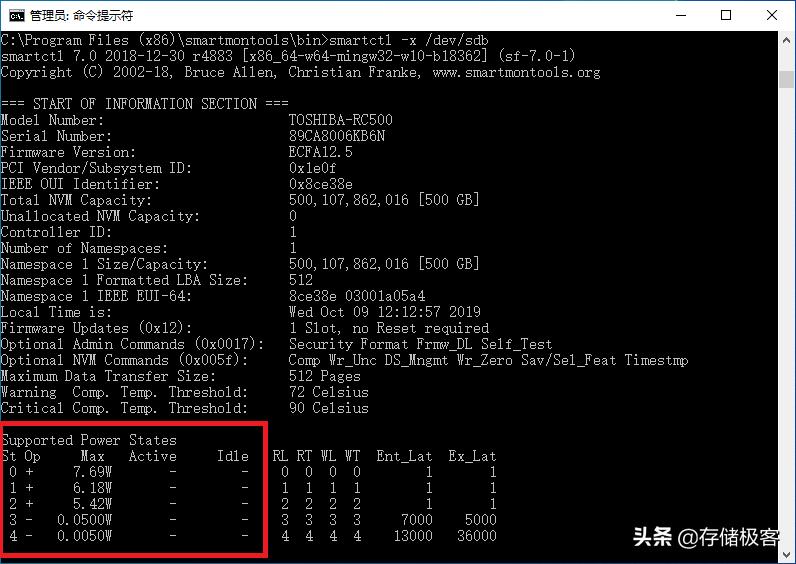Click the scrollbar up arrow
Image resolution: width=796 pixels, height=564 pixels.
pos(786,40)
